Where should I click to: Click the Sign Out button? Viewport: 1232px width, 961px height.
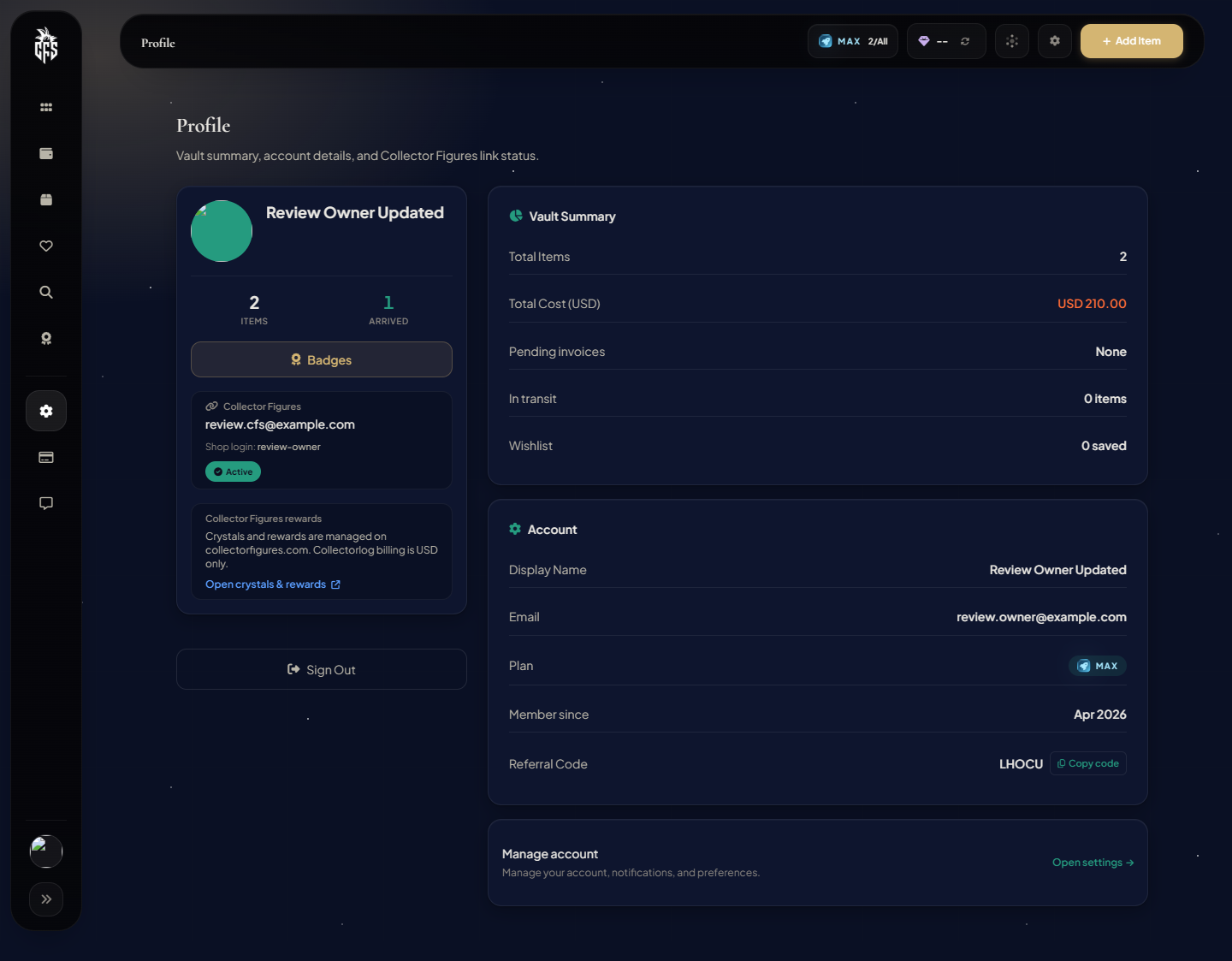point(322,670)
